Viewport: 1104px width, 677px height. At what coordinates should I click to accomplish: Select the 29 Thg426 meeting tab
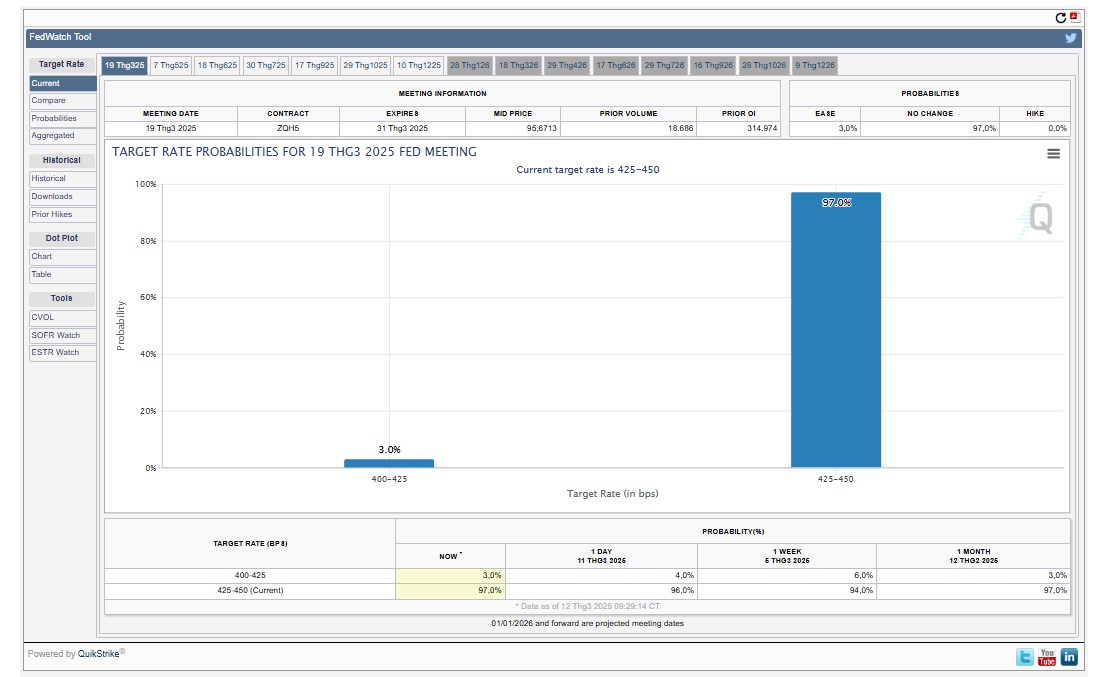pyautogui.click(x=567, y=65)
